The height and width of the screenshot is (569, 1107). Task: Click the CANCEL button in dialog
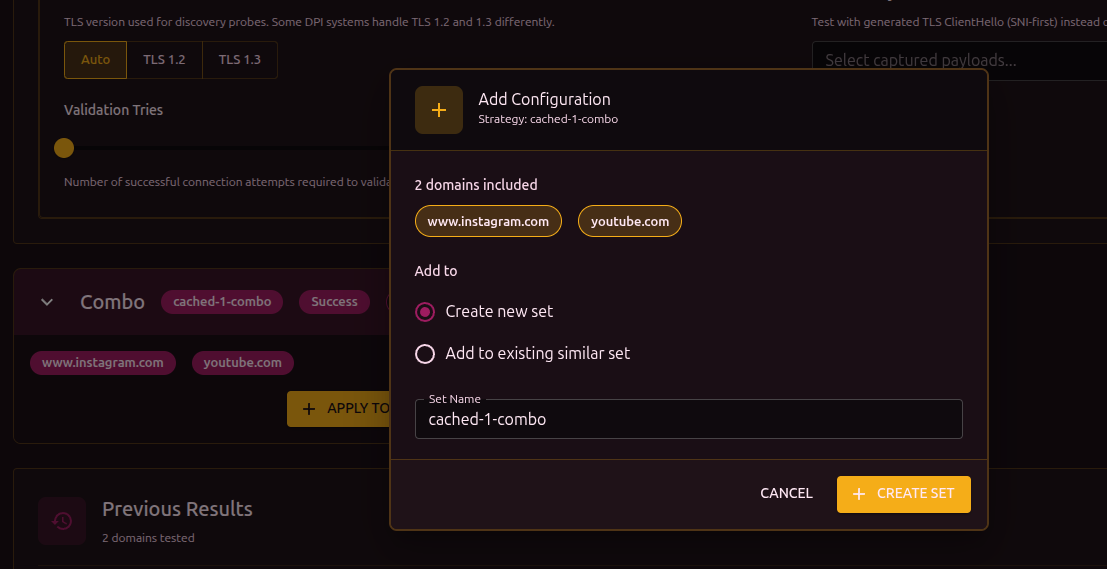786,494
